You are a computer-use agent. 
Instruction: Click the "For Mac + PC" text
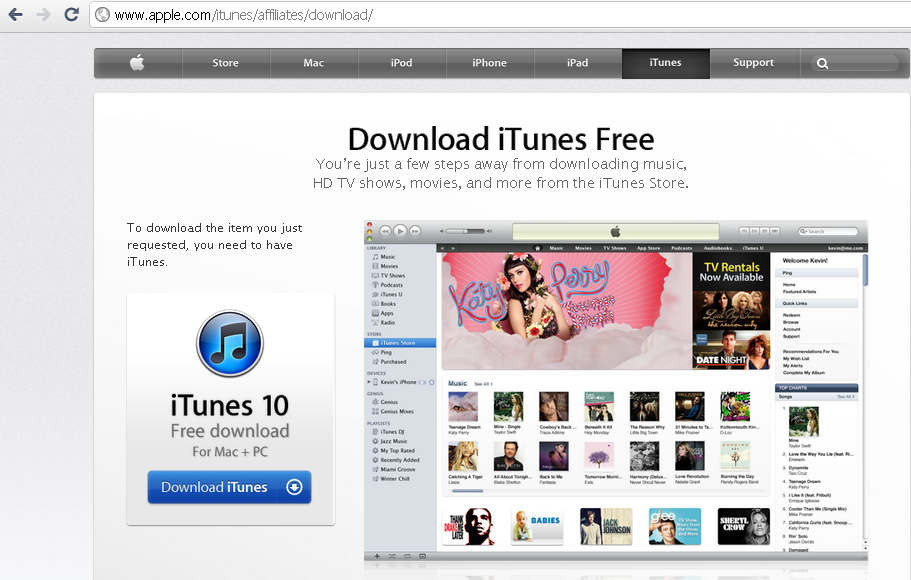(x=230, y=452)
